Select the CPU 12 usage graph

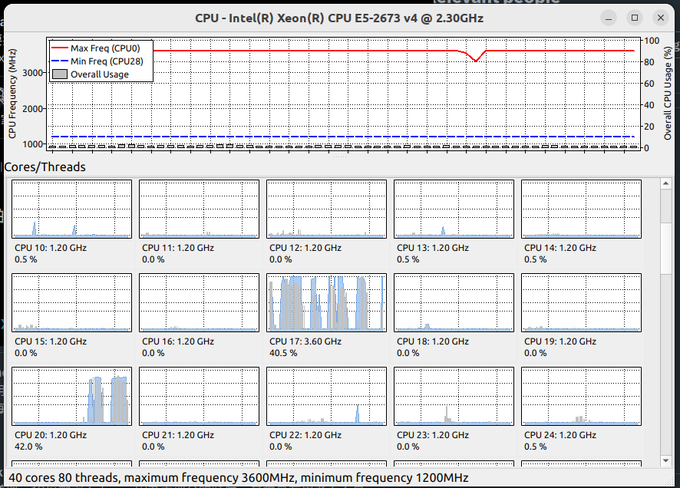tap(327, 209)
